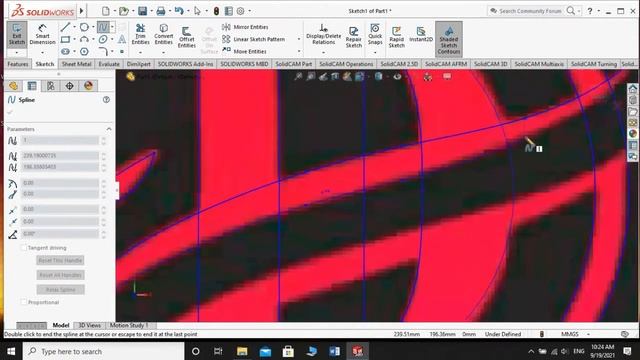The image size is (640, 360).
Task: Open dropdown under Smart Dimension
Action: coord(42,52)
